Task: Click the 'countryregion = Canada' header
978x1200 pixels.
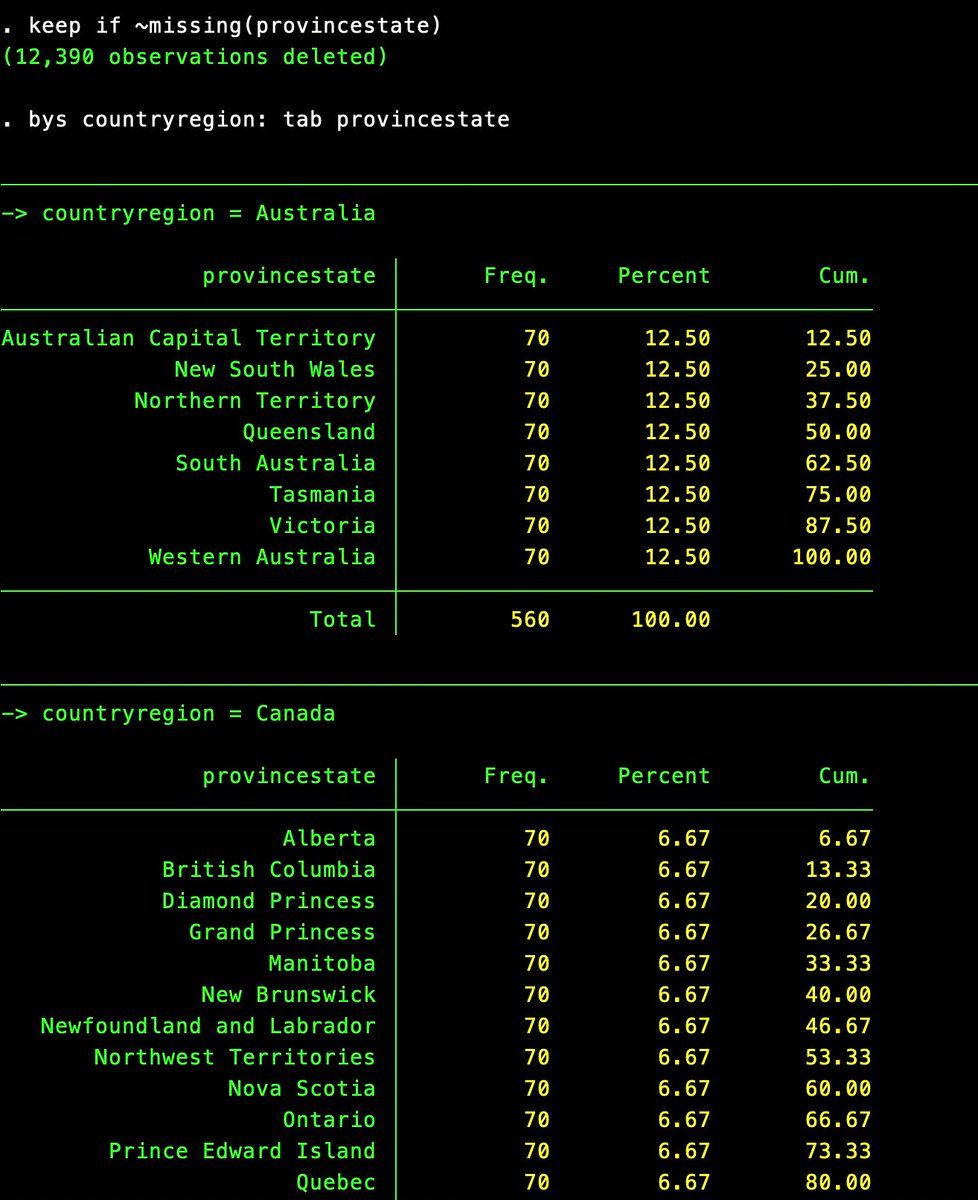Action: tap(188, 714)
